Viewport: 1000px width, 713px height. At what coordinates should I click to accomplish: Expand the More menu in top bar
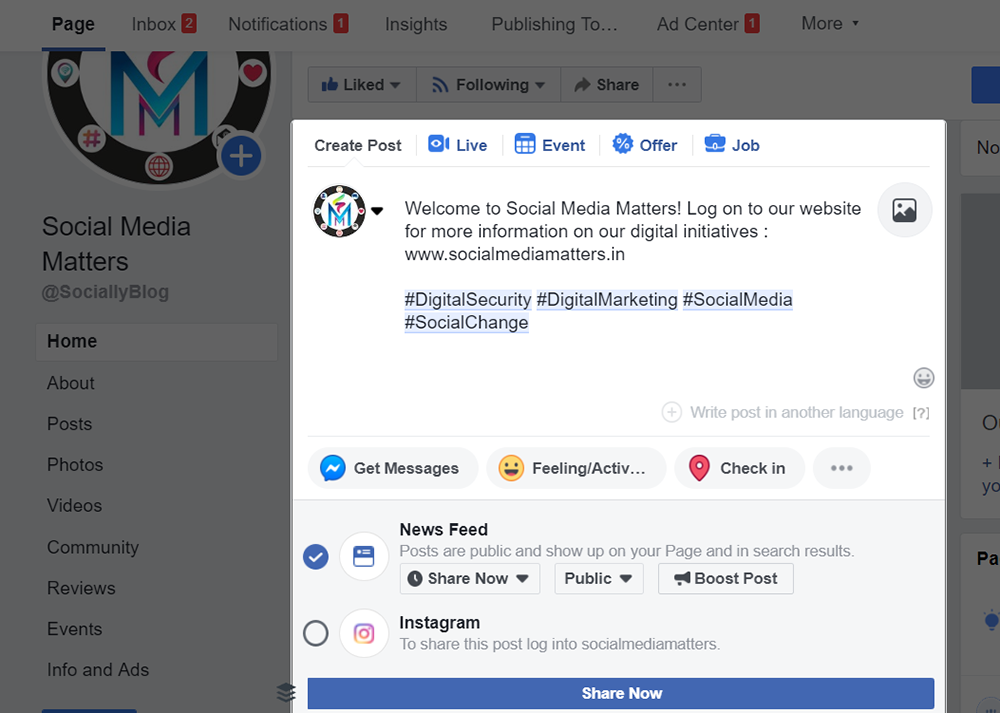pyautogui.click(x=830, y=24)
